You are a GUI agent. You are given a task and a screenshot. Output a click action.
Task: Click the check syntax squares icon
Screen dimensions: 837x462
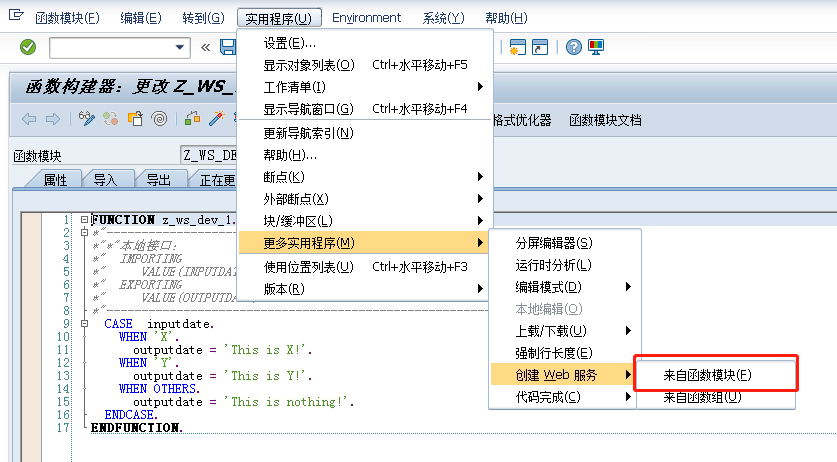[192, 118]
